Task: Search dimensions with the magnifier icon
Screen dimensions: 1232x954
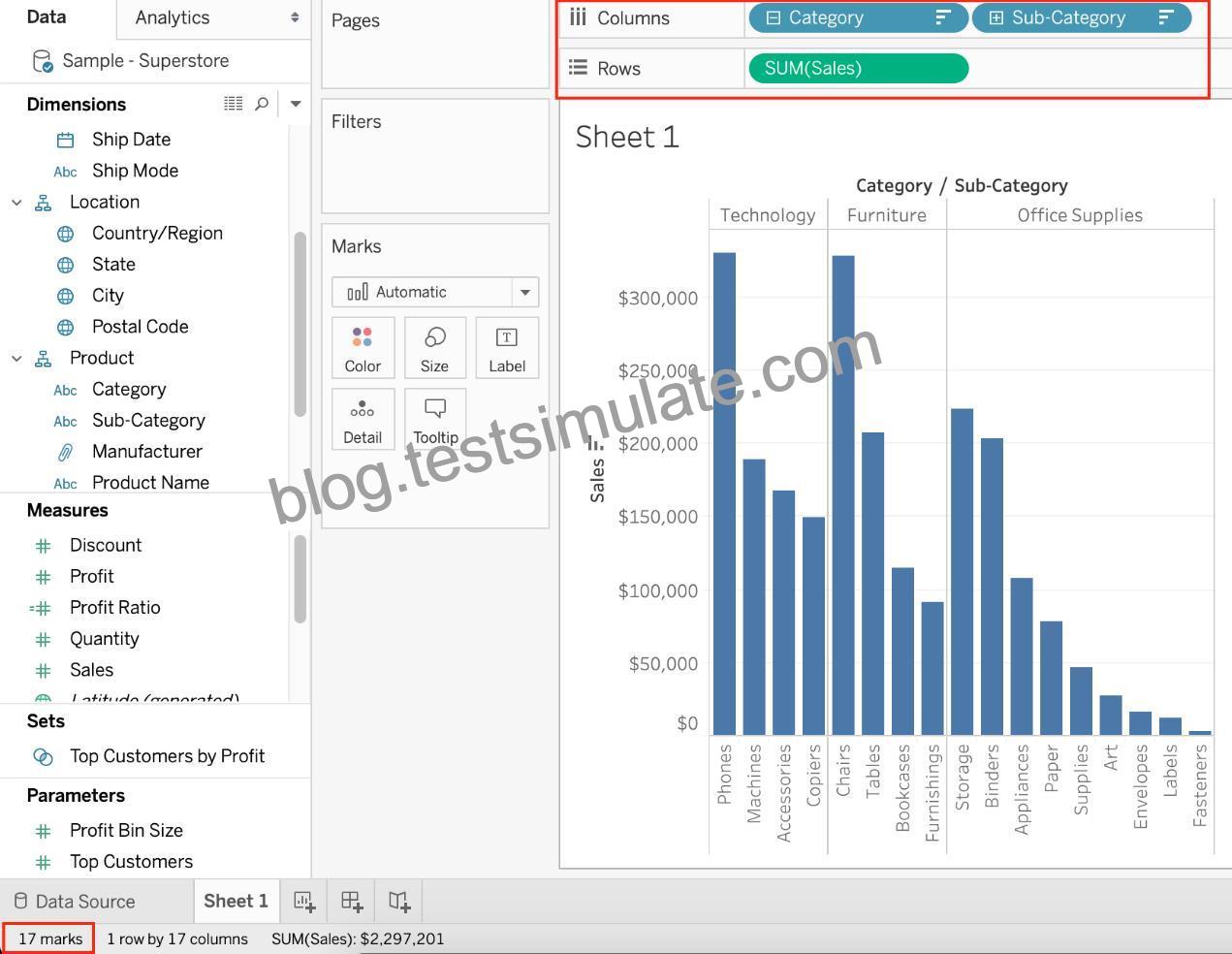Action: click(x=262, y=104)
